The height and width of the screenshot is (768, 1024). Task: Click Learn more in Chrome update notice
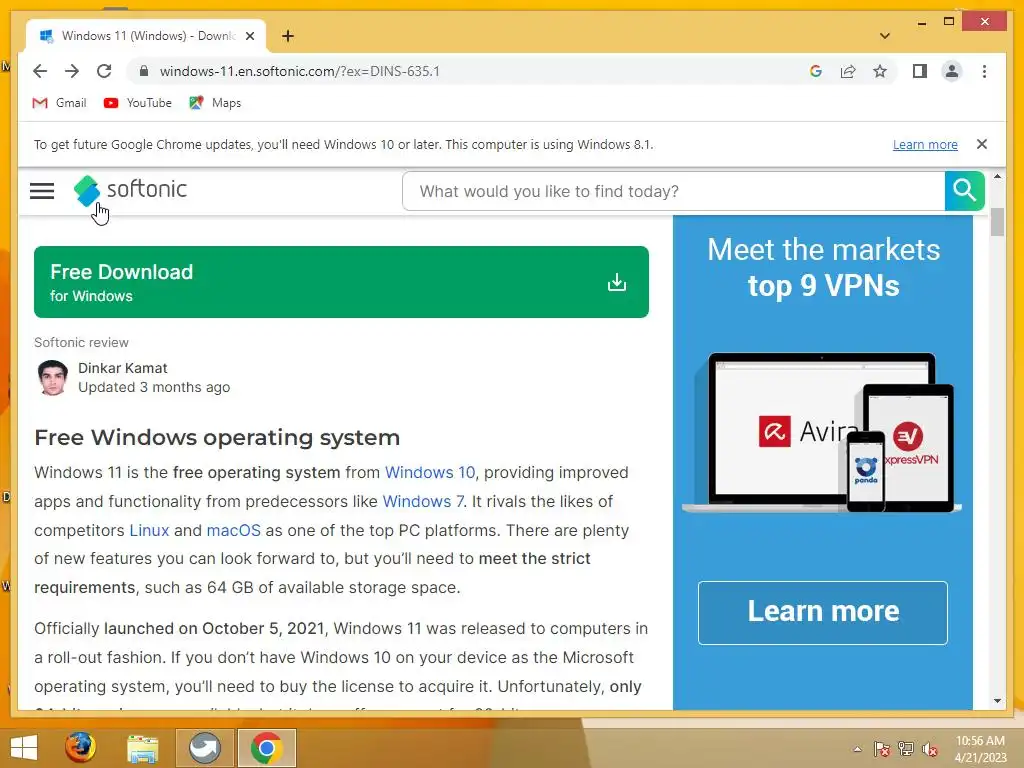coord(925,144)
